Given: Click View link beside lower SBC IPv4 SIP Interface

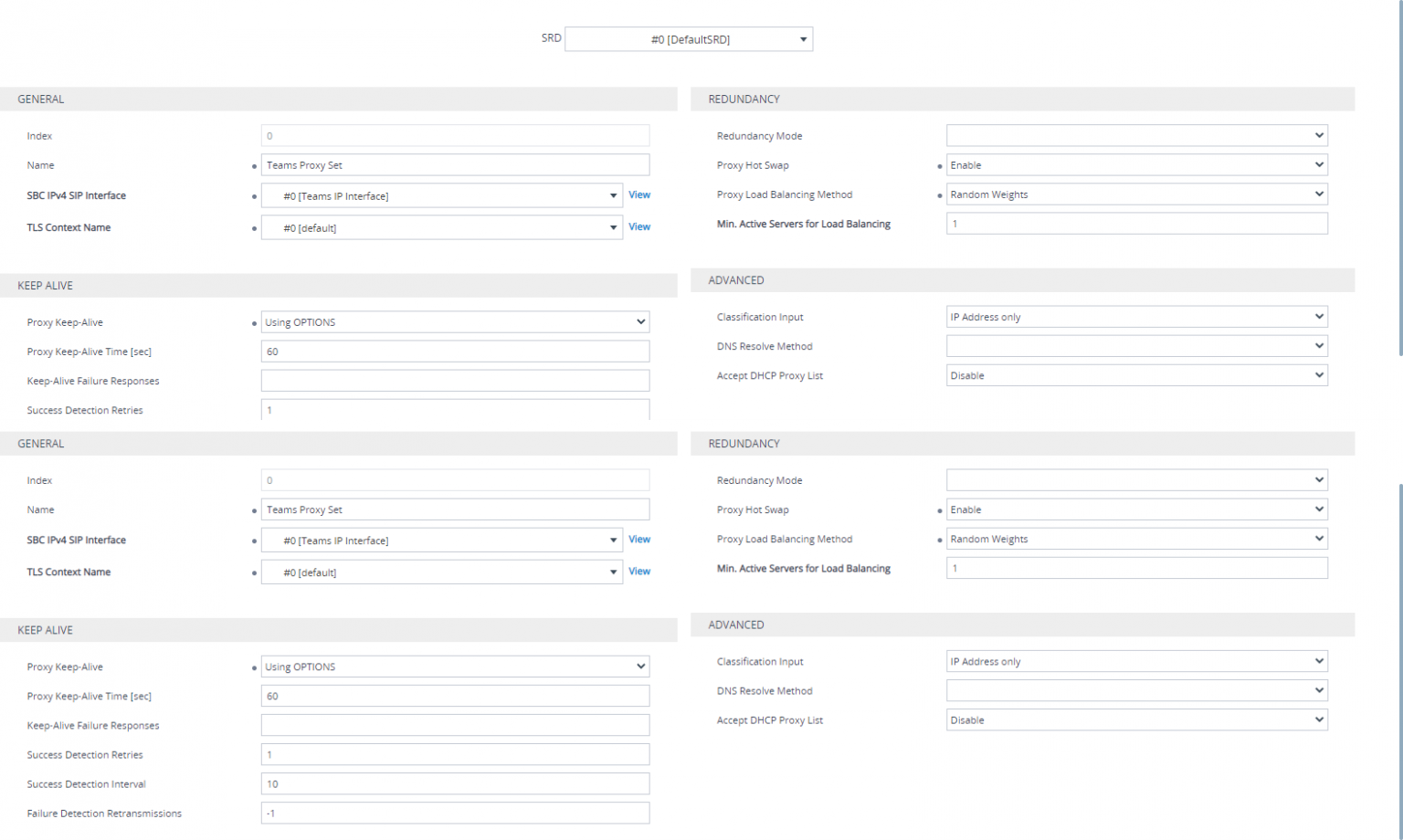Looking at the screenshot, I should click(x=639, y=540).
